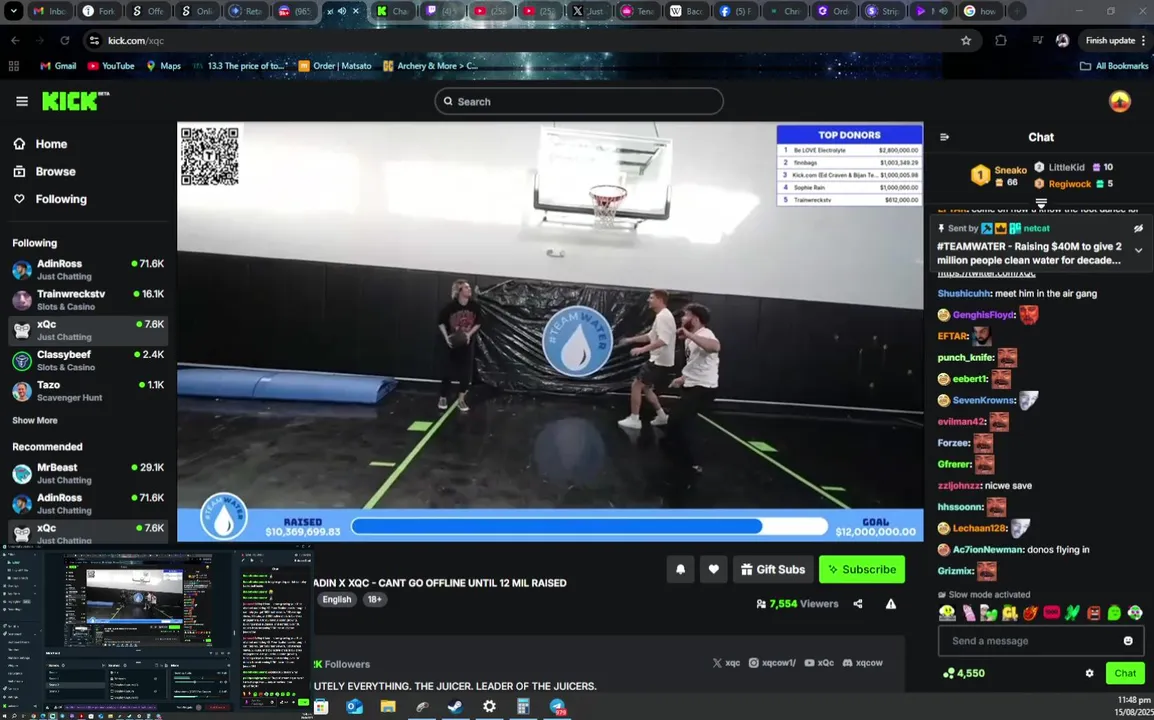Open the Maps bookmark

(163, 66)
